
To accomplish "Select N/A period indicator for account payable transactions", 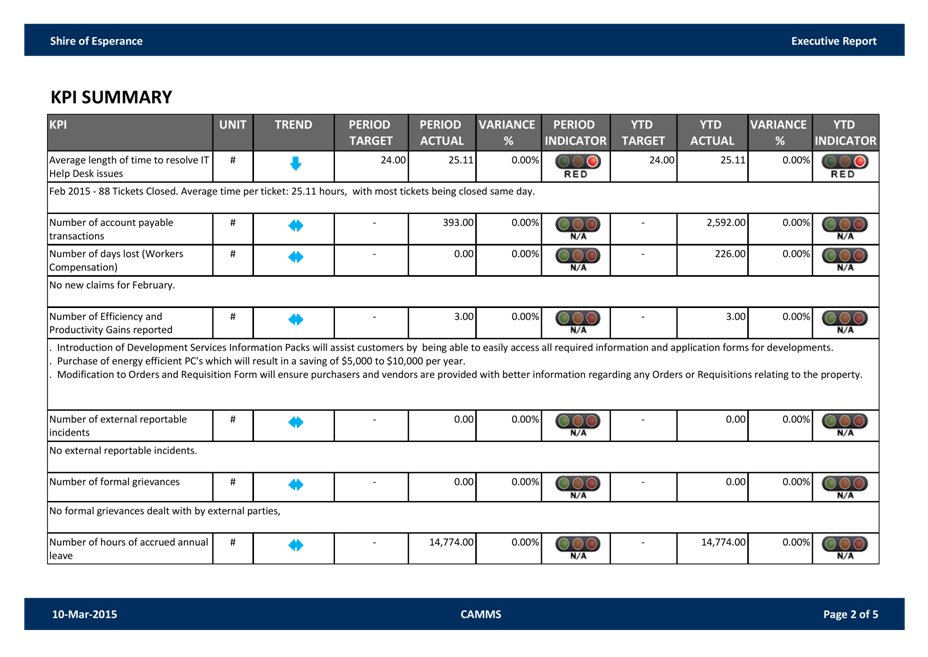I will tap(575, 228).
